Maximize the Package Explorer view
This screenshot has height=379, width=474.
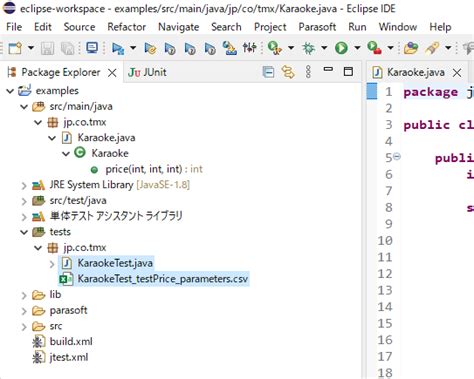[x=348, y=71]
